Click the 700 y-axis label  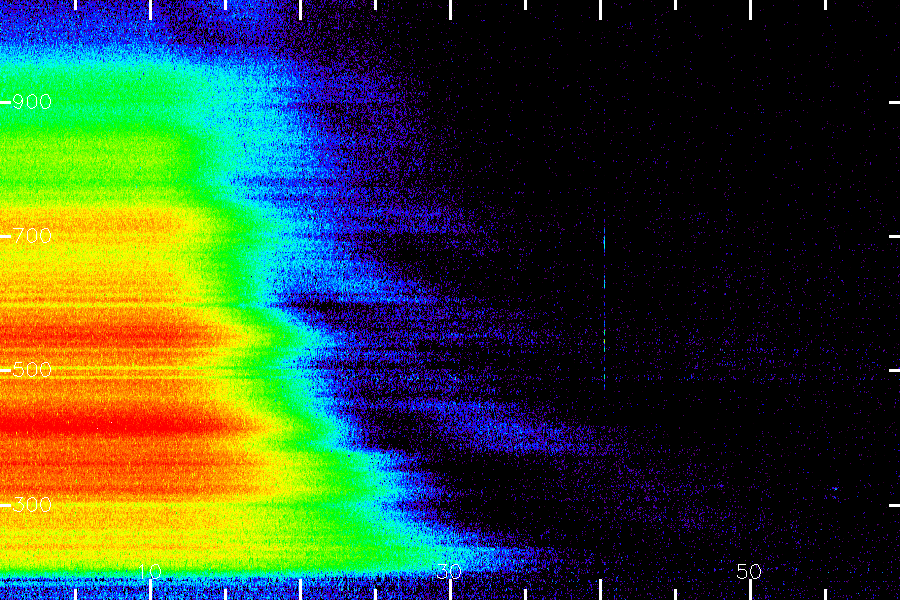32,236
